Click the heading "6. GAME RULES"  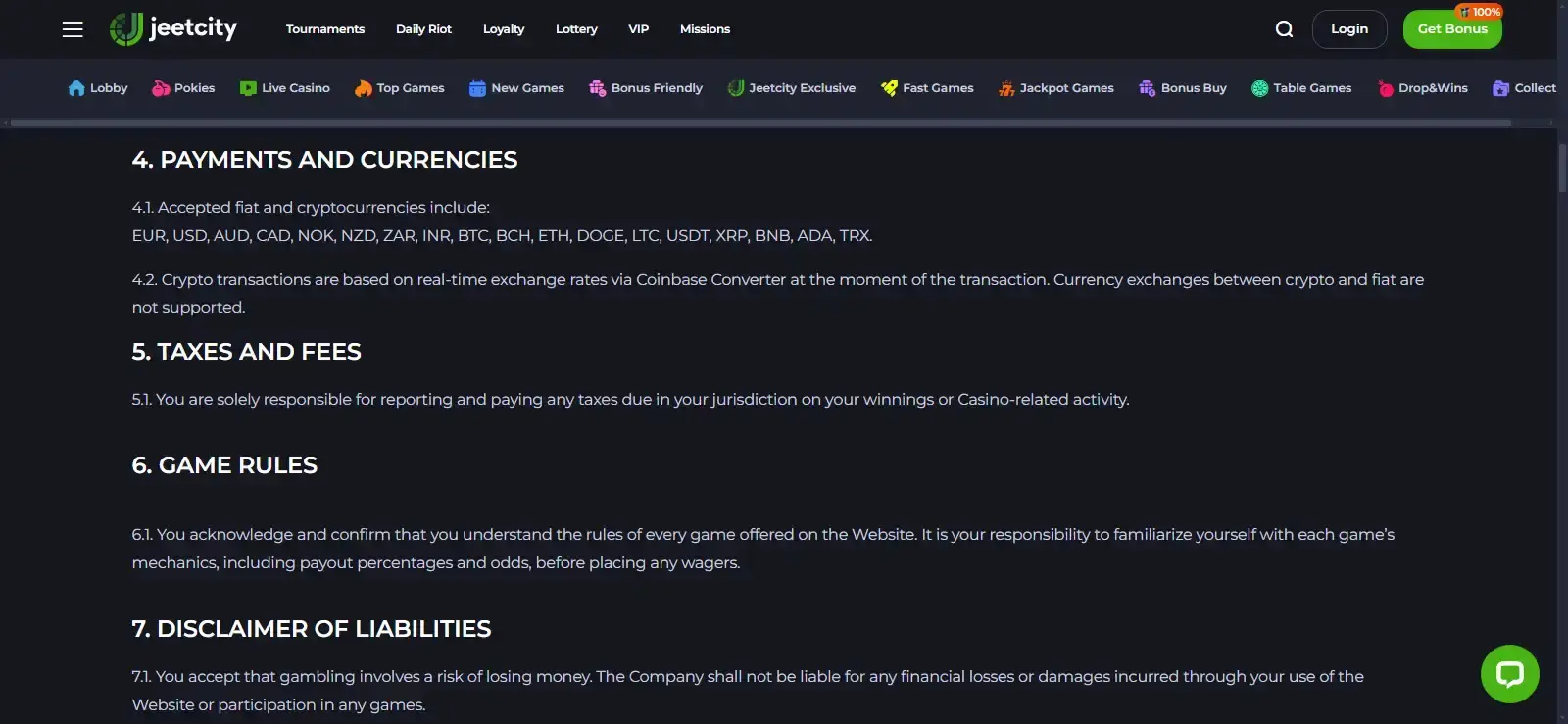[x=224, y=465]
